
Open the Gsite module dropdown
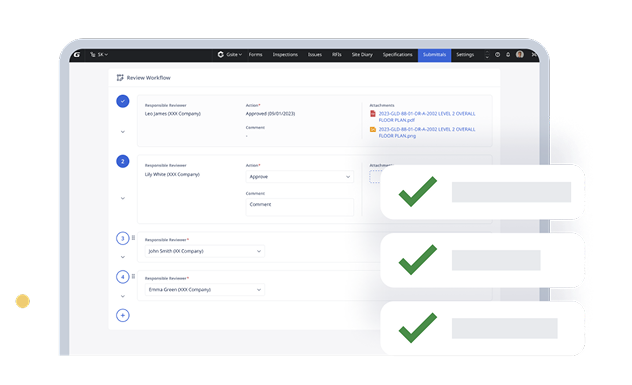coord(230,54)
